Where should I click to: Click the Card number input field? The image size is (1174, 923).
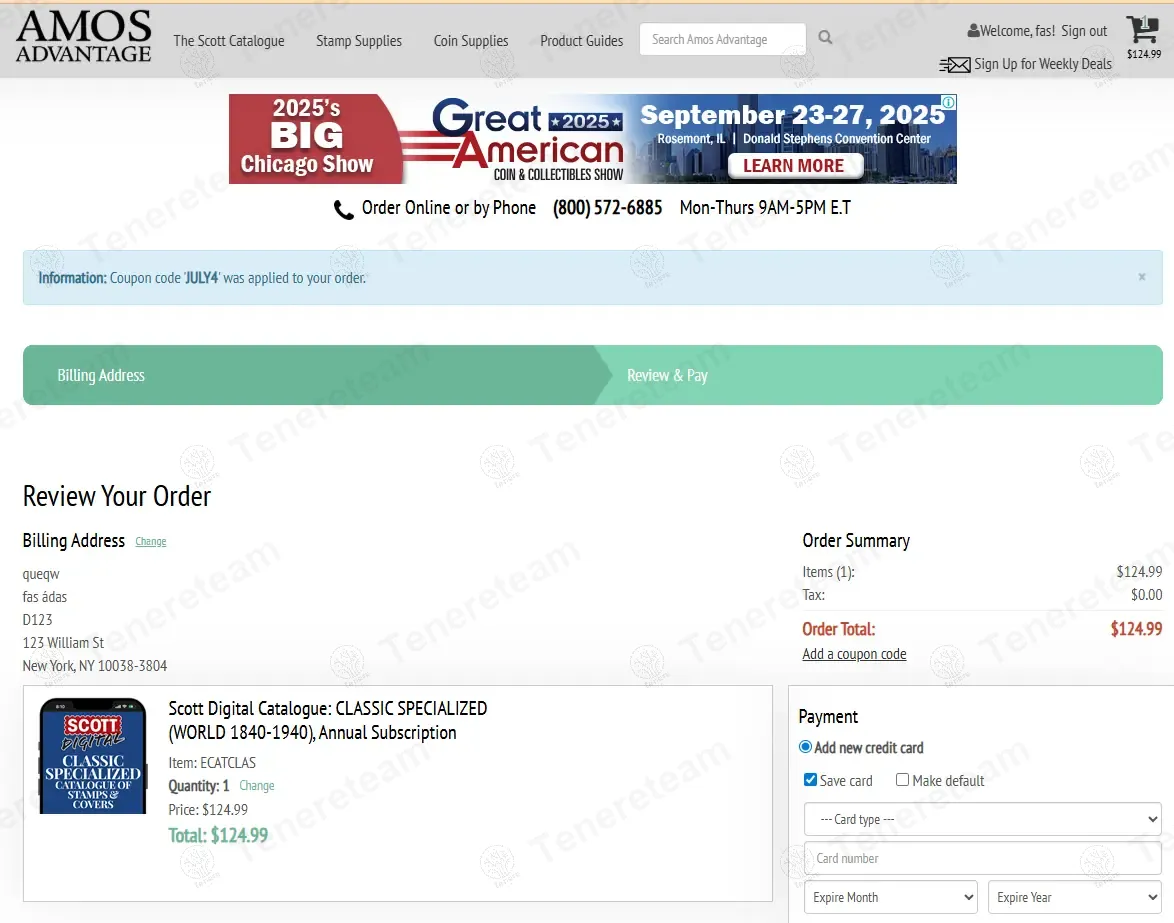982,858
